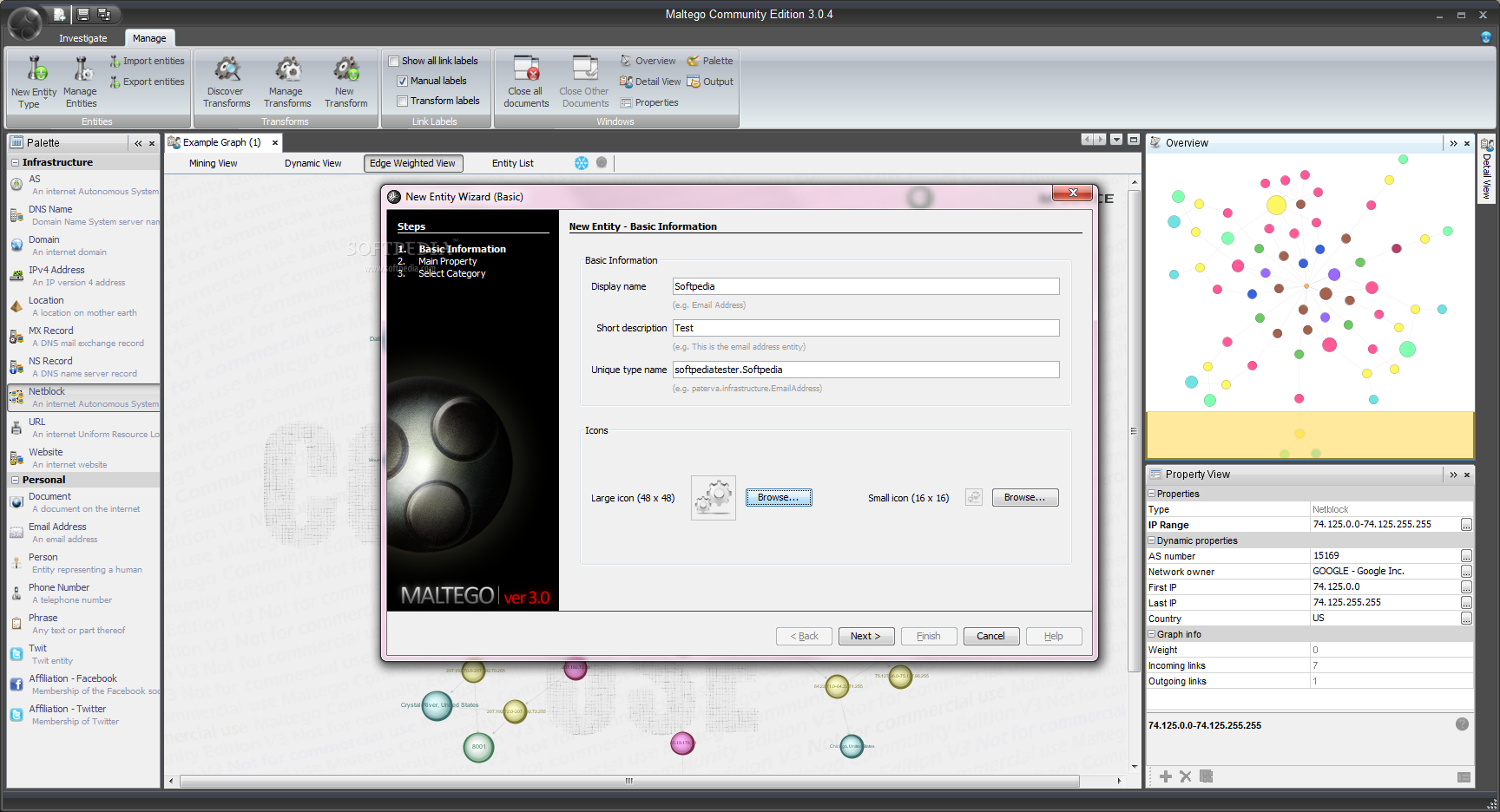Select the Affiliation - Twitter entity

click(83, 715)
